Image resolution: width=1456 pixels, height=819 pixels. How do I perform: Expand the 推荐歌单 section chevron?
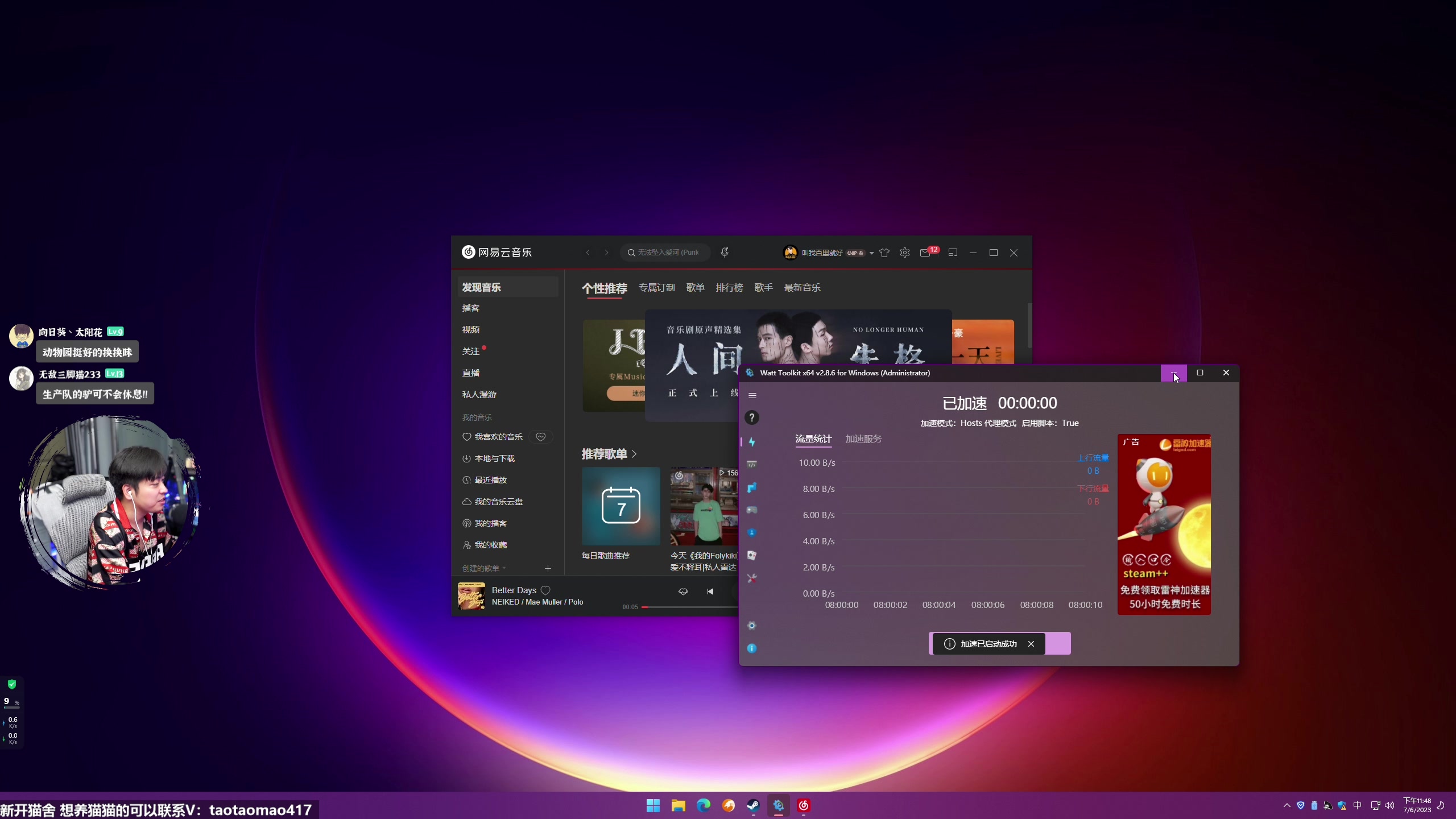point(634,454)
